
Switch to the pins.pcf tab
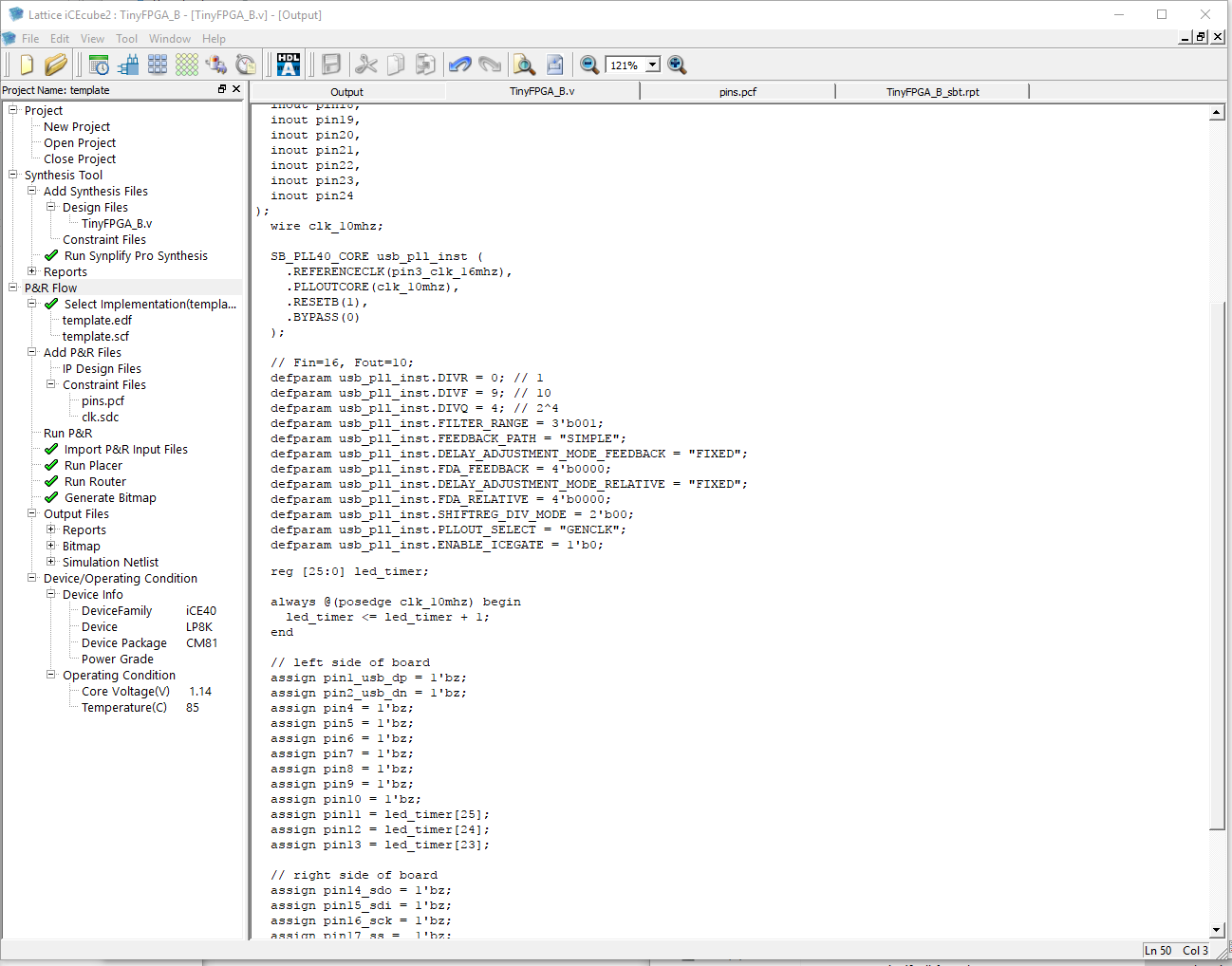(x=737, y=92)
